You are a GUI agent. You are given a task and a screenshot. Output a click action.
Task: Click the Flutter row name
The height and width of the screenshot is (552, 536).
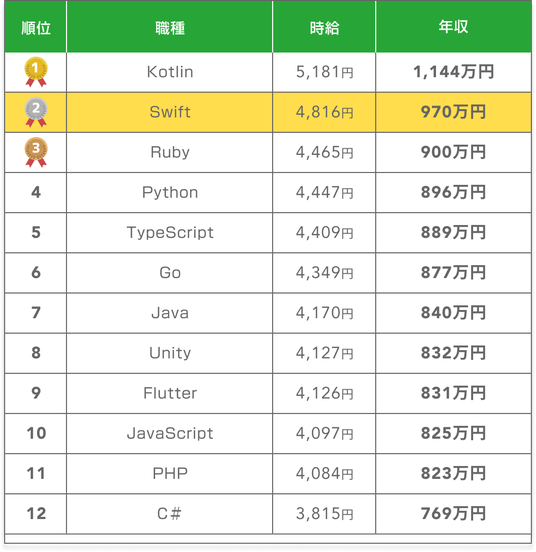[170, 393]
